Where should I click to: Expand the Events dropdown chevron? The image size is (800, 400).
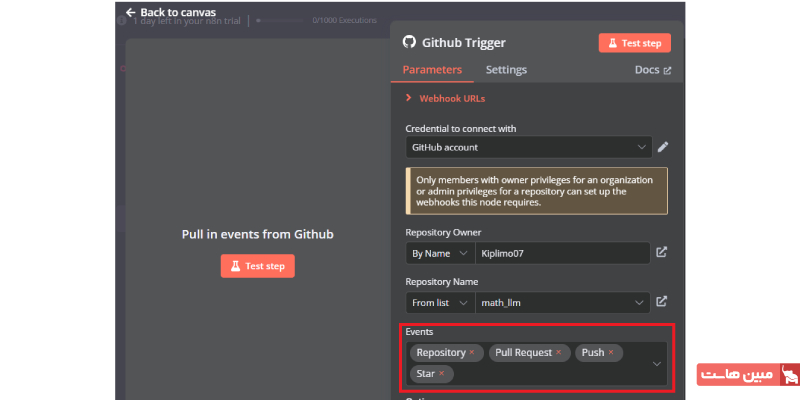657,364
